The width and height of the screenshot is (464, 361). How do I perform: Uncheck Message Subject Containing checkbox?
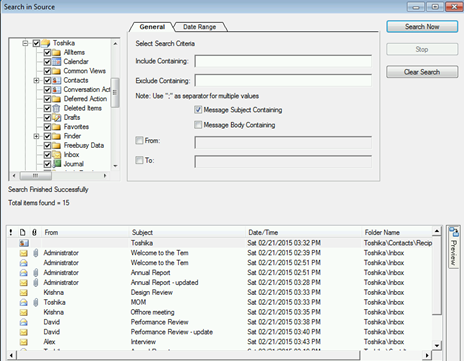tap(198, 110)
